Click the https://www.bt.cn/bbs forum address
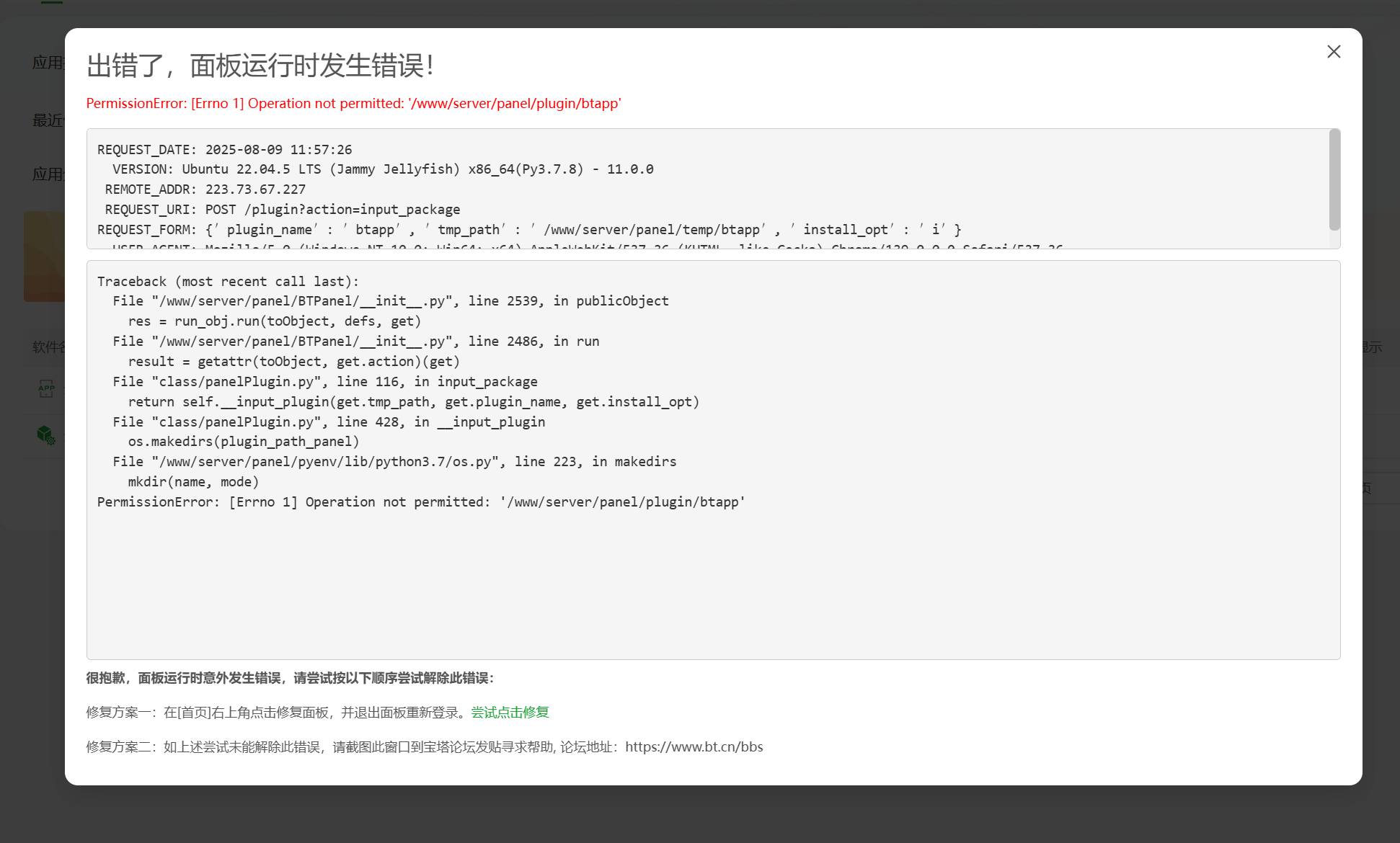1400x843 pixels. [694, 747]
